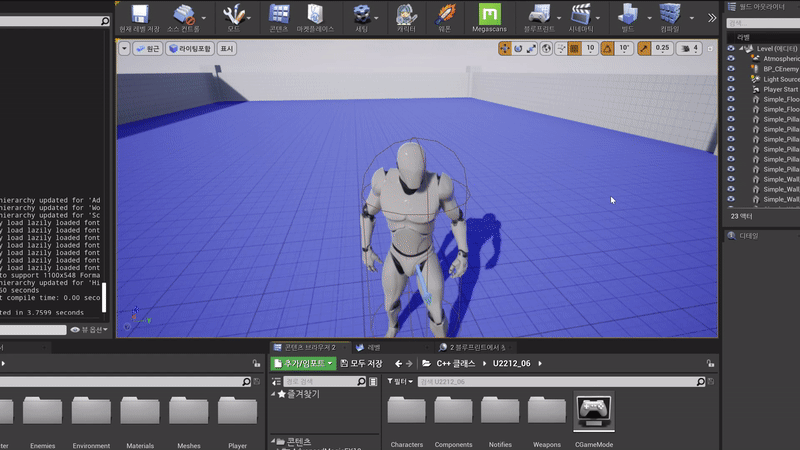800x450 pixels.
Task: Open the Cinematics dropdown arrow
Action: pyautogui.click(x=598, y=18)
